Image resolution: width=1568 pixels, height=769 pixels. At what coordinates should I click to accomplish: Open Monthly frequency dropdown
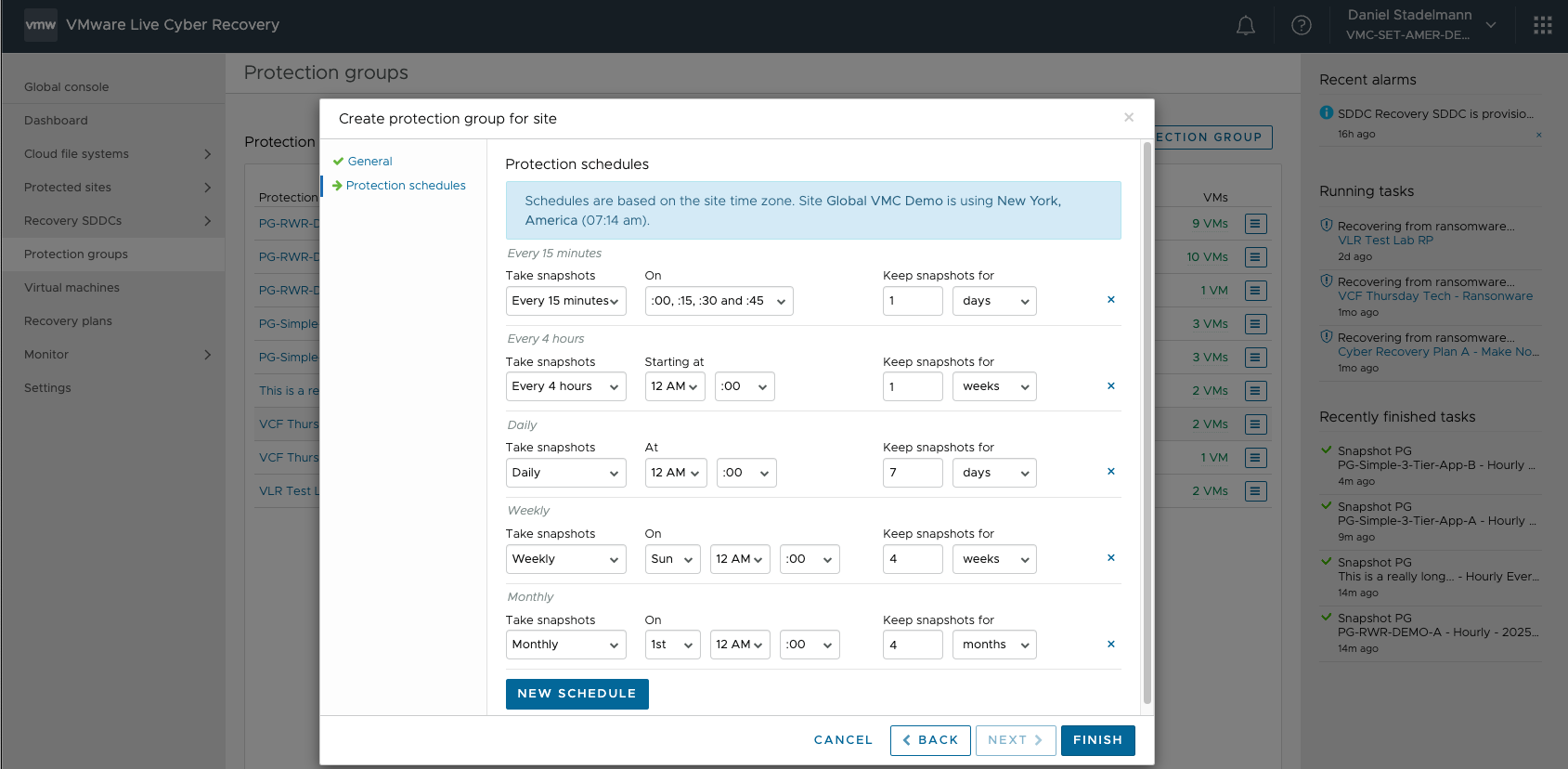pyautogui.click(x=565, y=645)
